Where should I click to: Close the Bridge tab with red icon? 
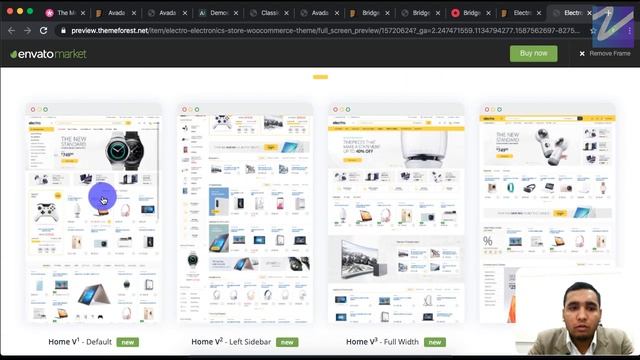click(488, 13)
